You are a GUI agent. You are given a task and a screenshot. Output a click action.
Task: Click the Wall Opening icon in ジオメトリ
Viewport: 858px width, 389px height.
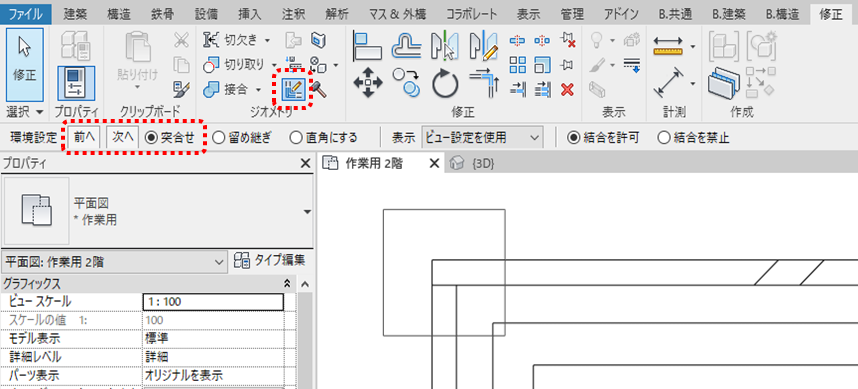click(x=318, y=40)
